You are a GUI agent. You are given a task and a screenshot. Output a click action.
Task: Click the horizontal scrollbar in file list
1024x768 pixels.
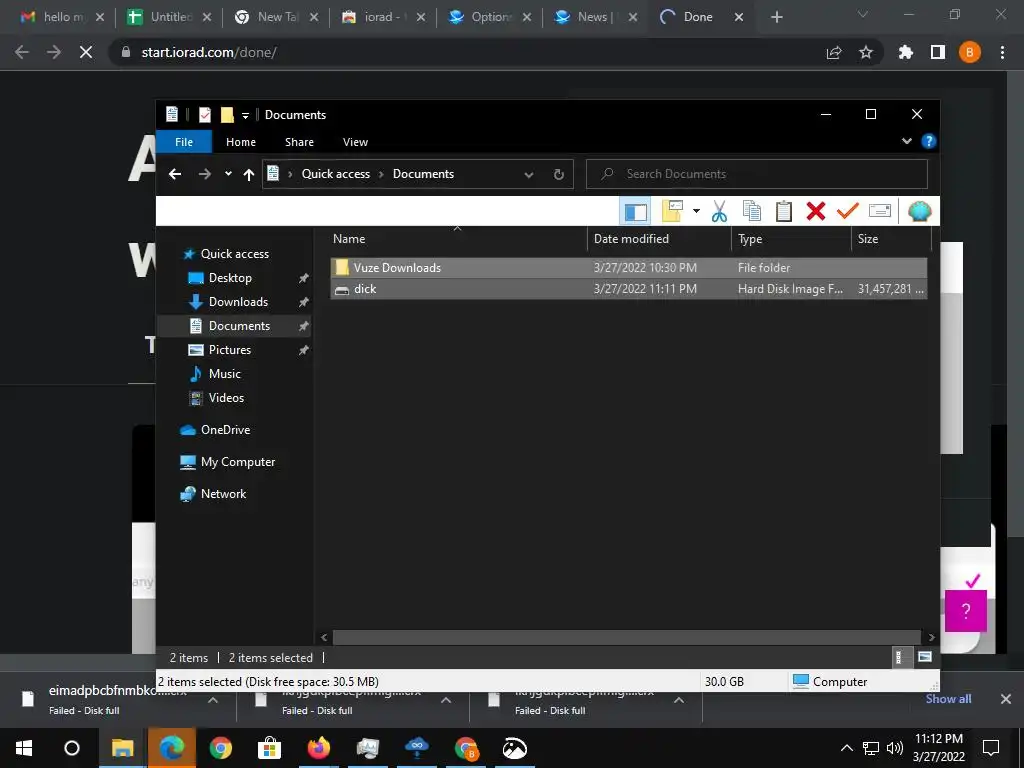pos(627,637)
